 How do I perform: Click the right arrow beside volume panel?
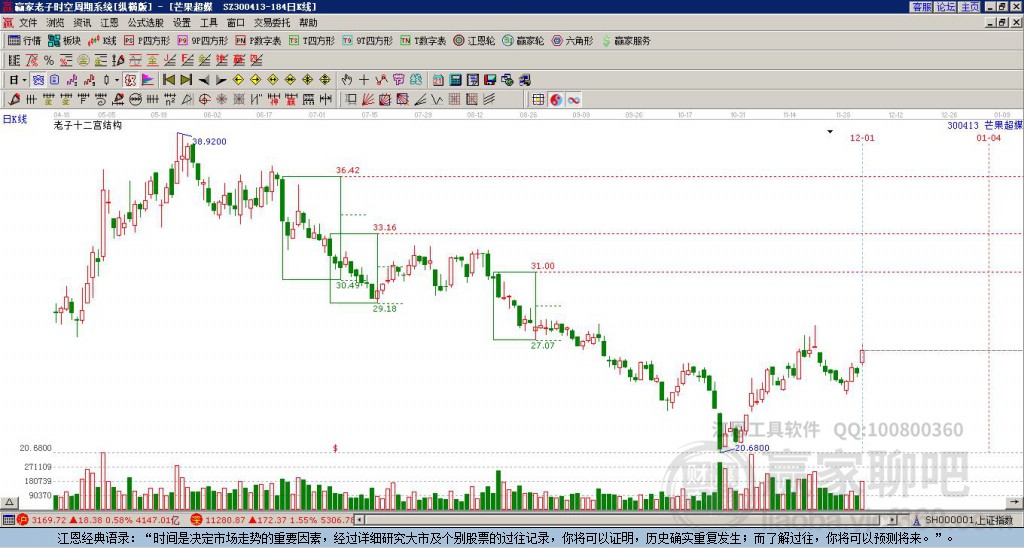(x=1014, y=502)
